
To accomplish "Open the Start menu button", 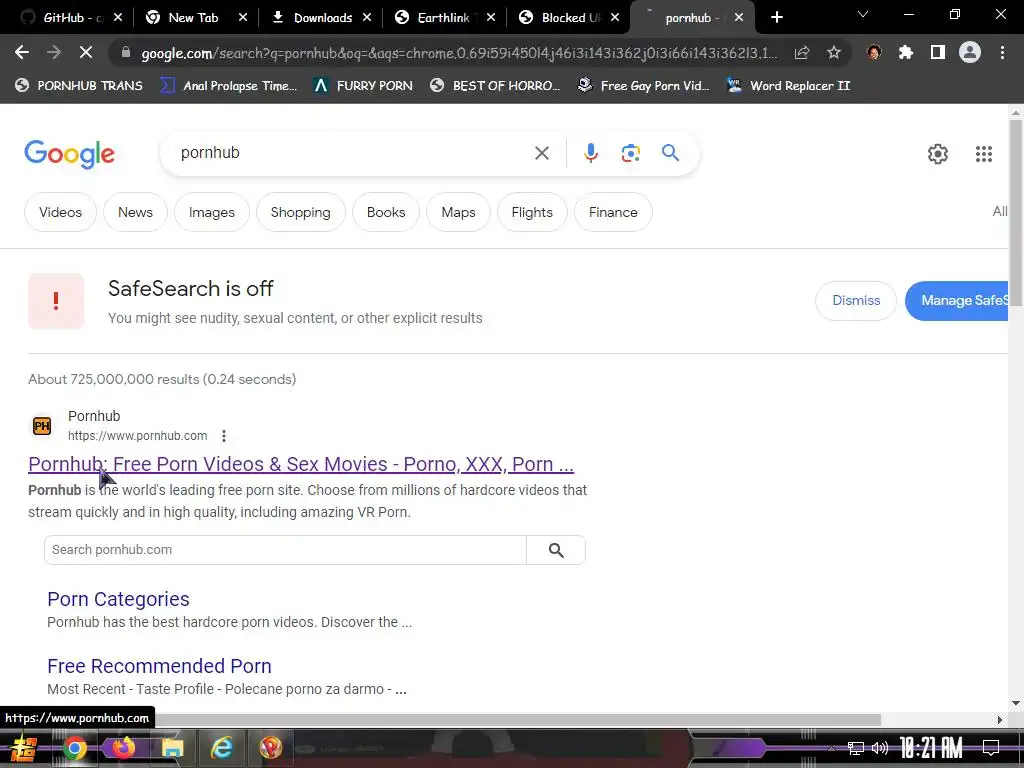I will pos(24,748).
